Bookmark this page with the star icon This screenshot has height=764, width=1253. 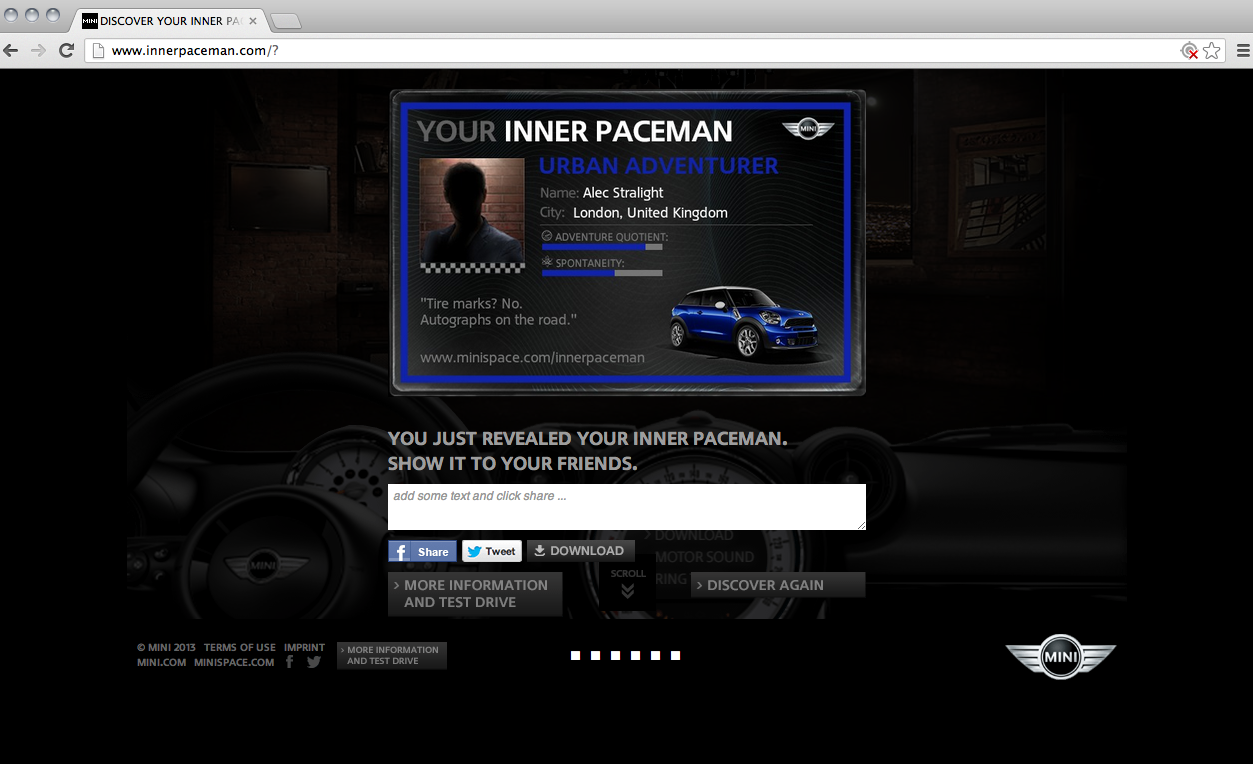[1212, 50]
